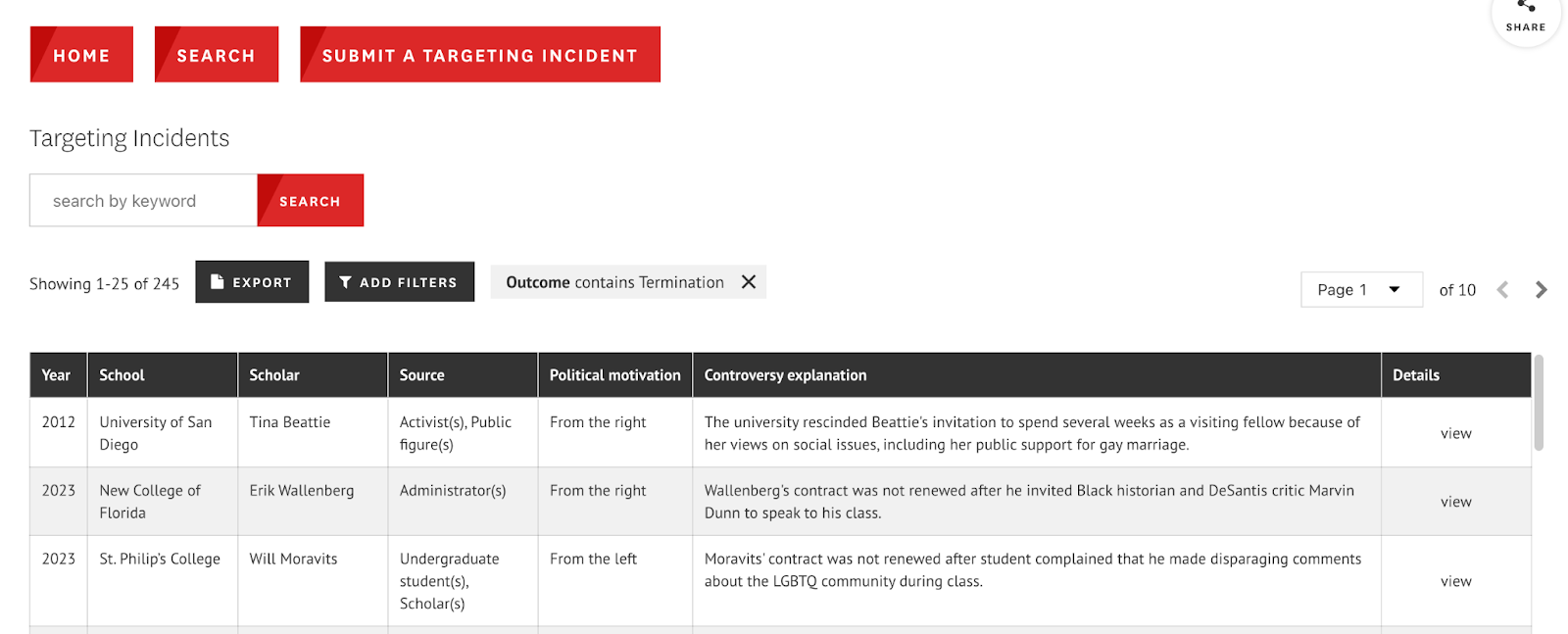The height and width of the screenshot is (634, 1568).
Task: Click Moravits' contract explanation text
Action: click(1033, 570)
